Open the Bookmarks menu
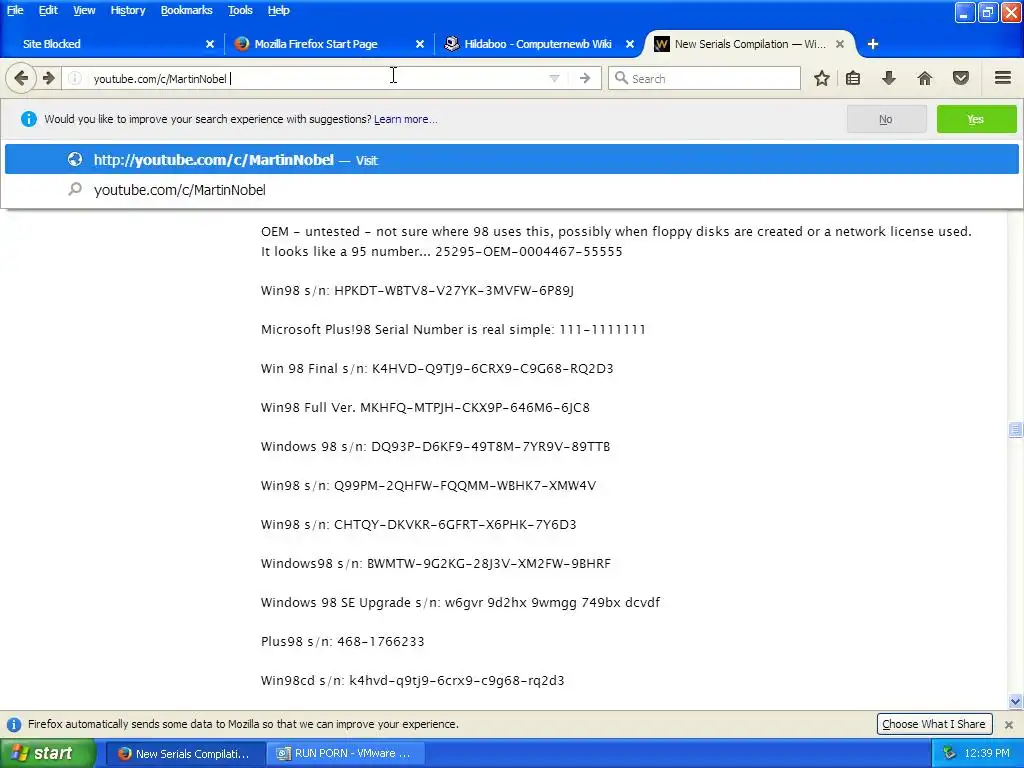This screenshot has height=768, width=1024. 186,10
